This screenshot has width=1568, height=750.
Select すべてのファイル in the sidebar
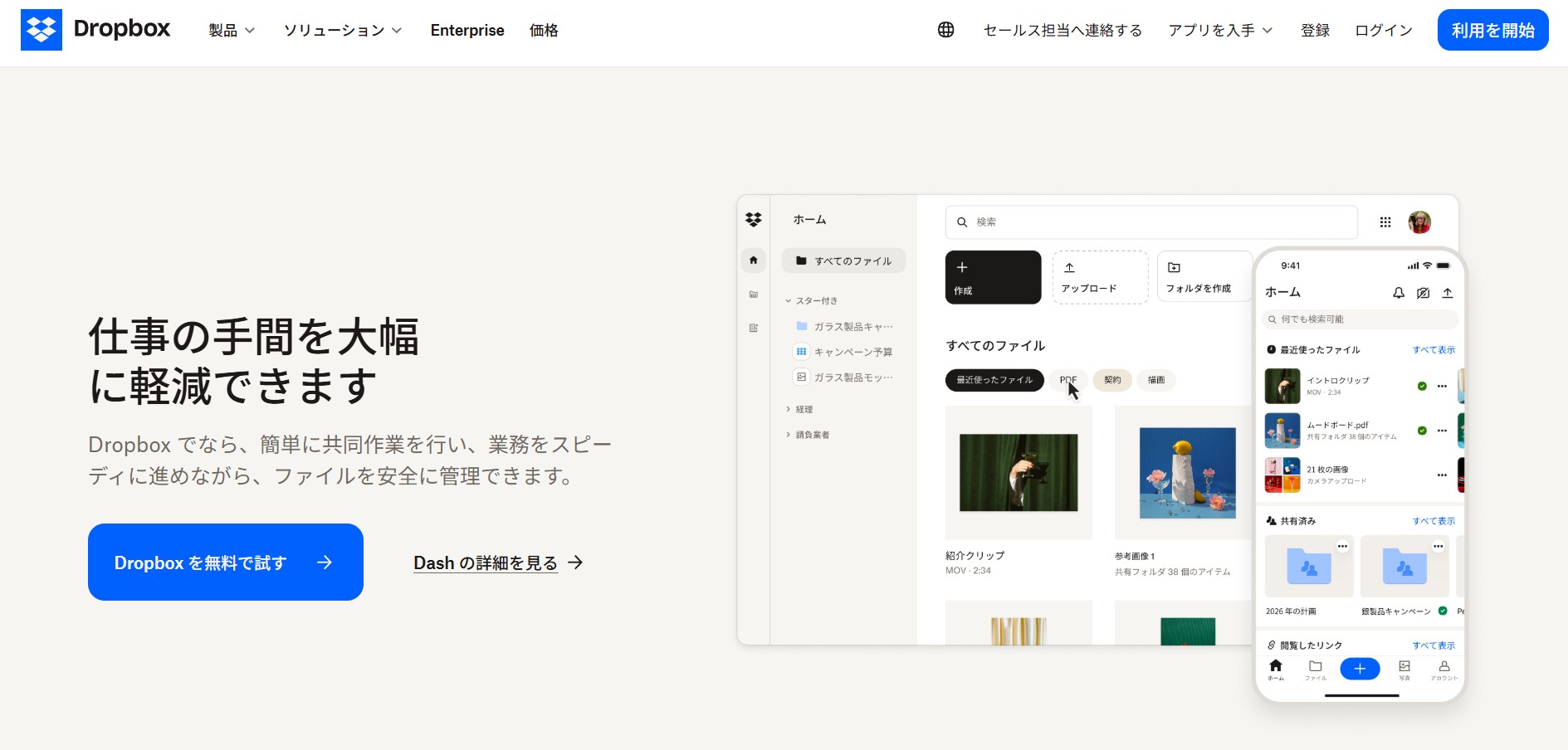[843, 261]
